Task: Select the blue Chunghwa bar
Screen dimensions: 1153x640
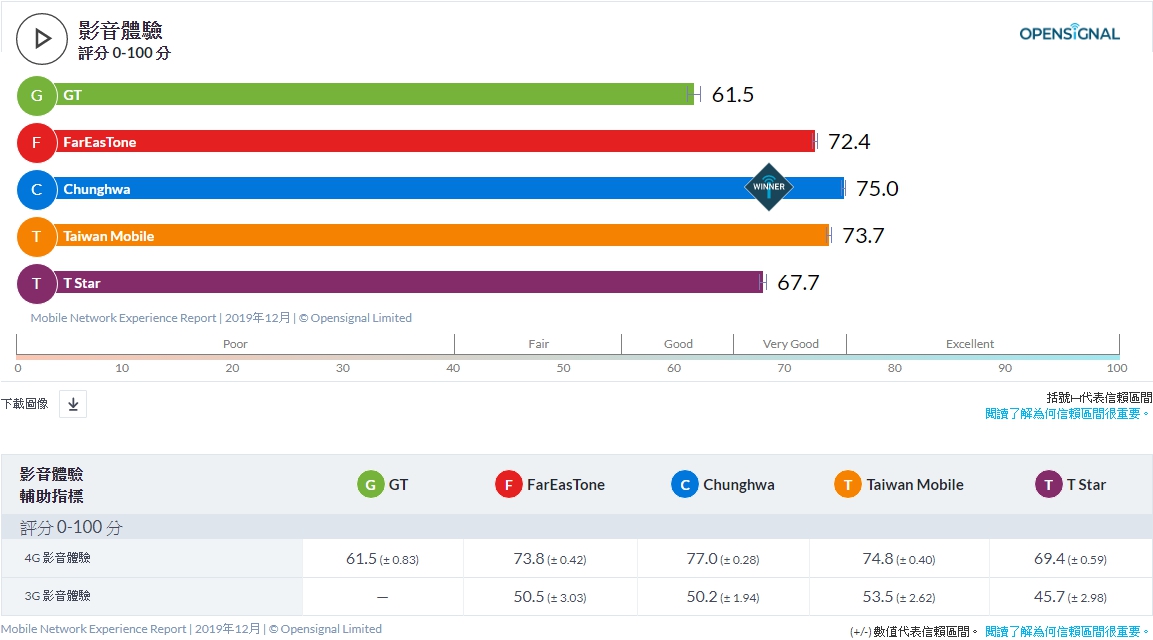Action: pos(450,188)
